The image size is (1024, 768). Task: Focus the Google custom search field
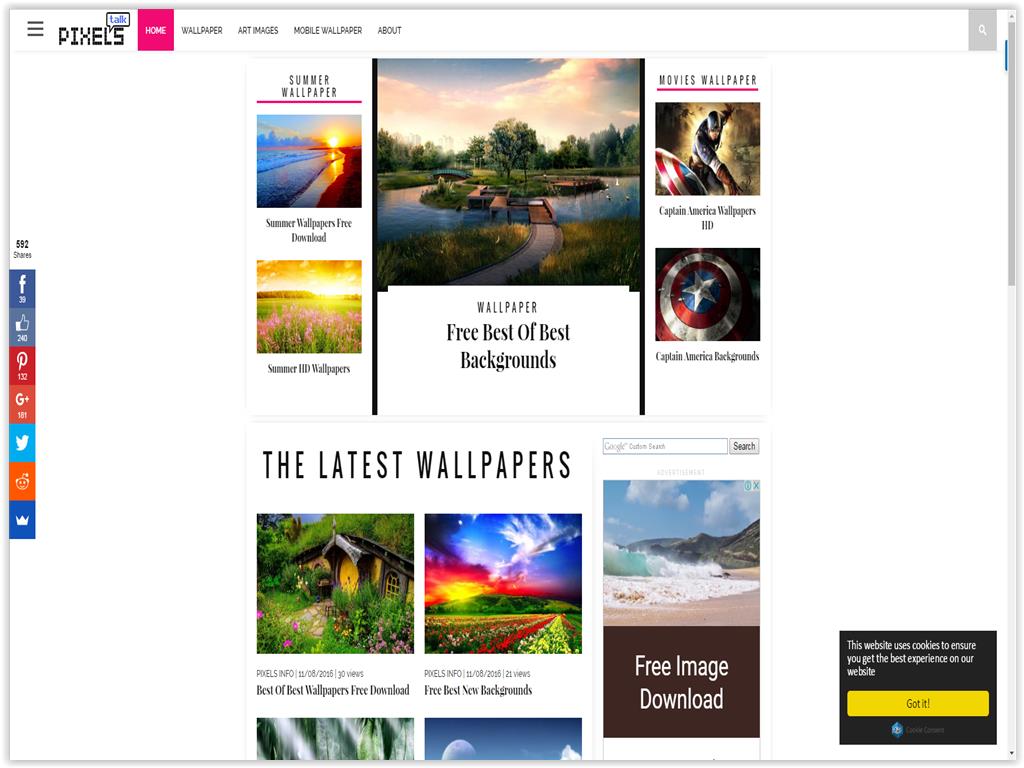coord(665,446)
